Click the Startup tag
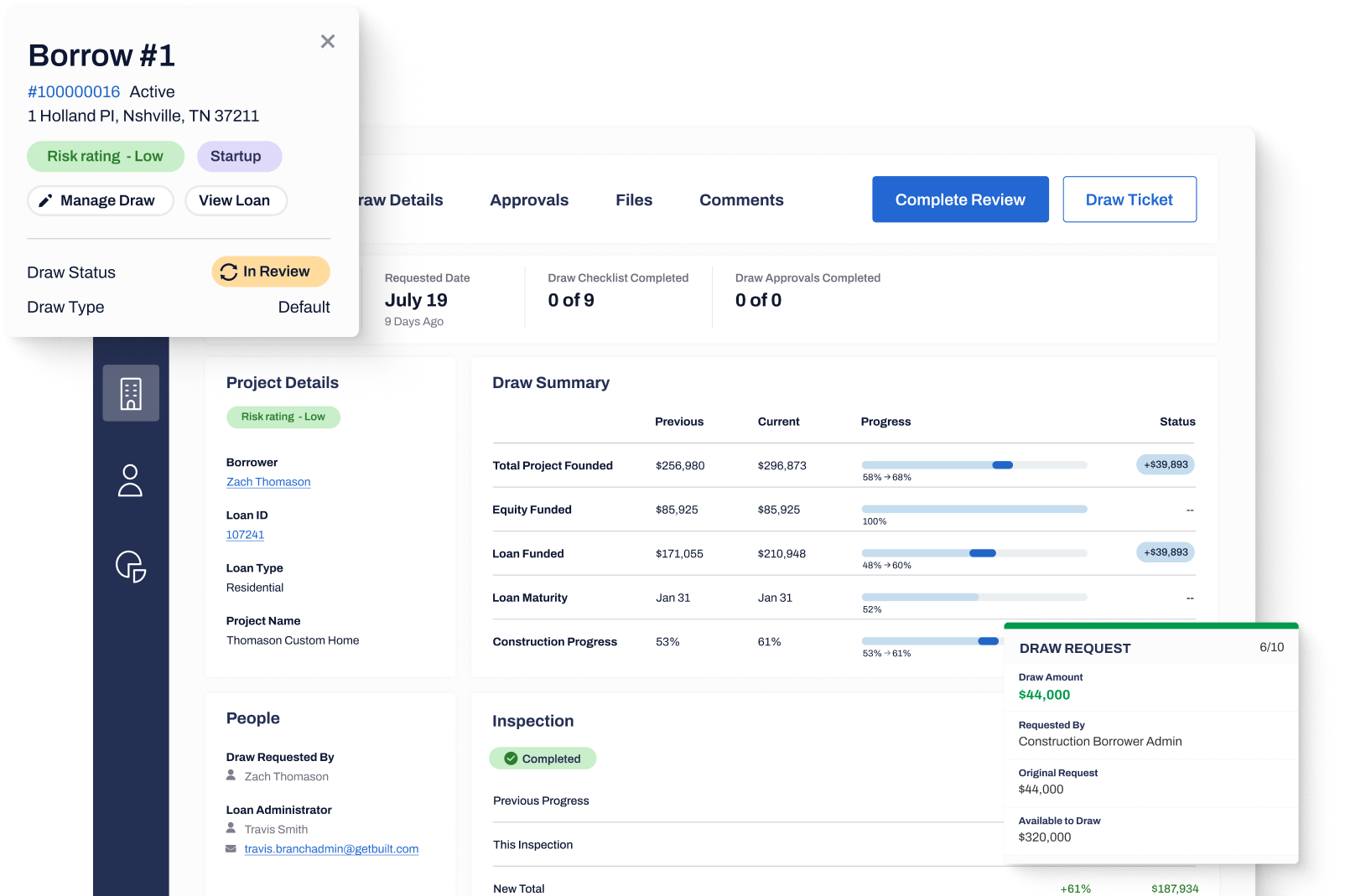Screen dimensions: 1345x896 point(239,157)
